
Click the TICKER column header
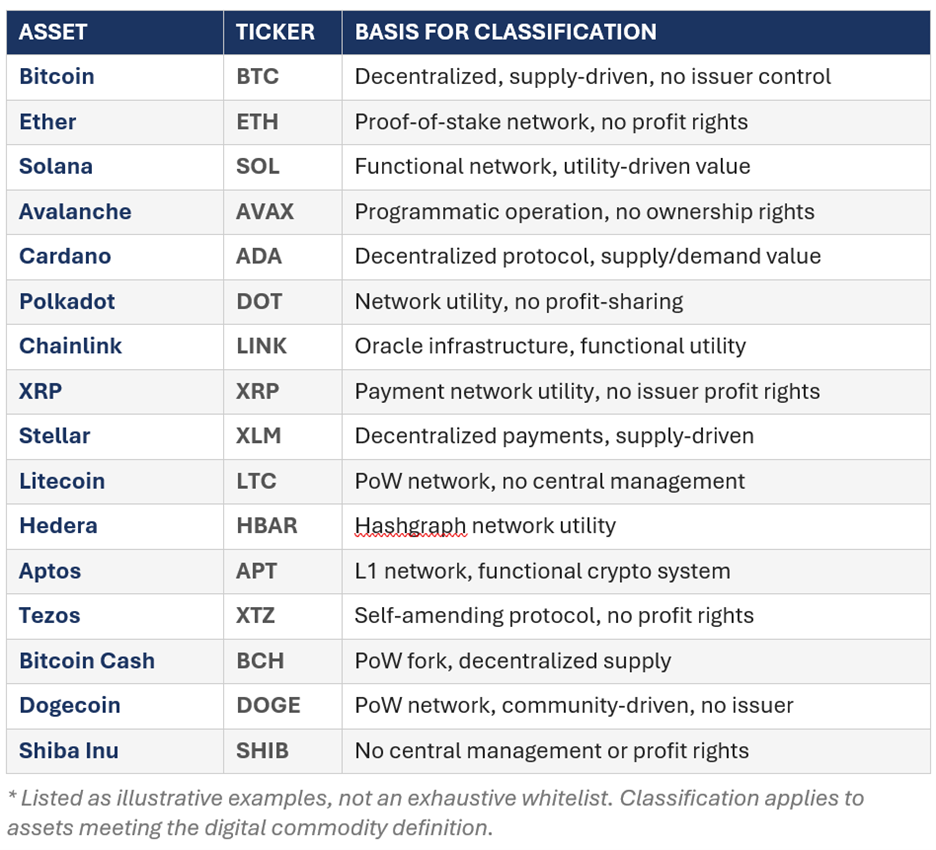[x=275, y=32]
